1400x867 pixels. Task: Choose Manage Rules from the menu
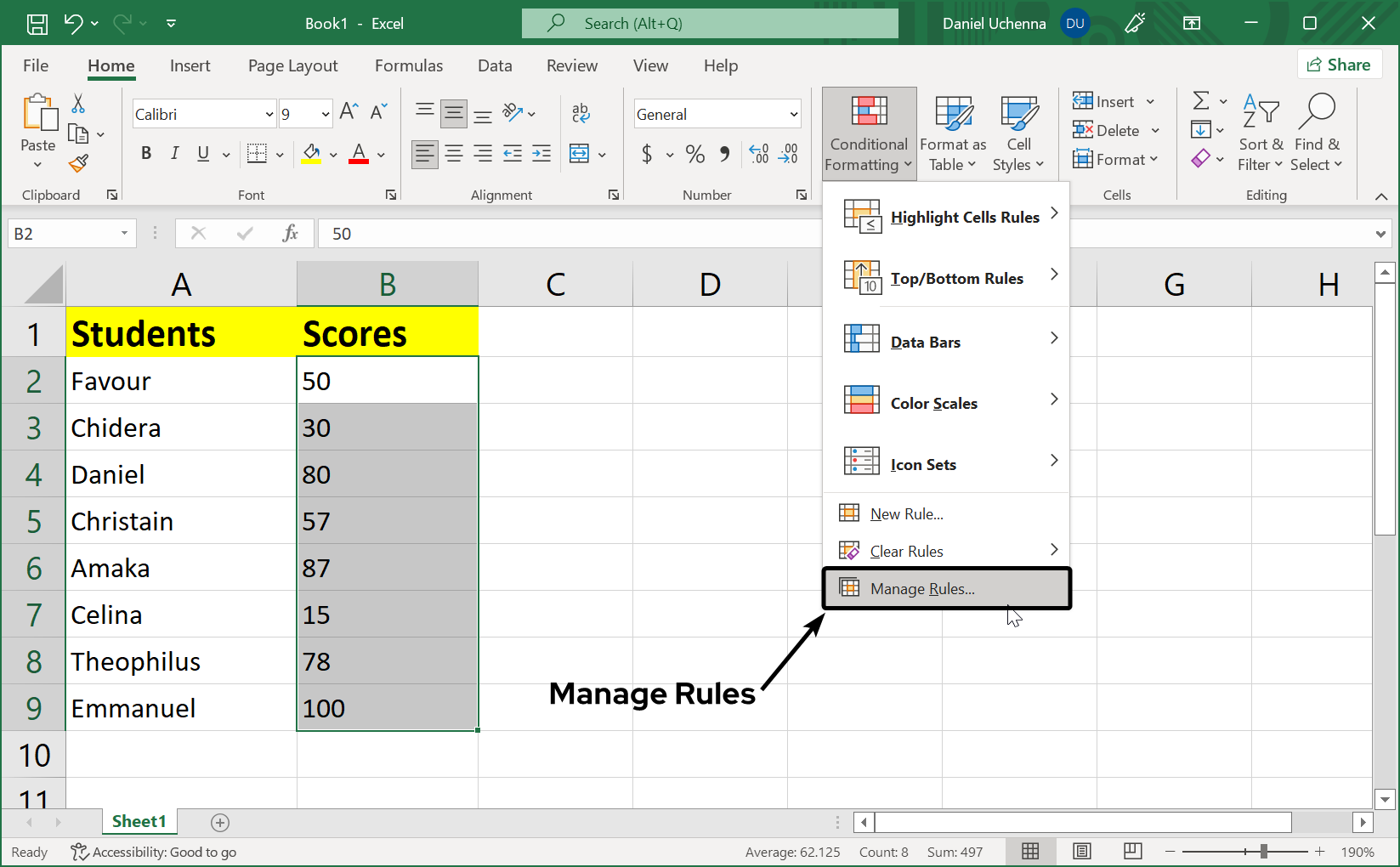tap(922, 588)
